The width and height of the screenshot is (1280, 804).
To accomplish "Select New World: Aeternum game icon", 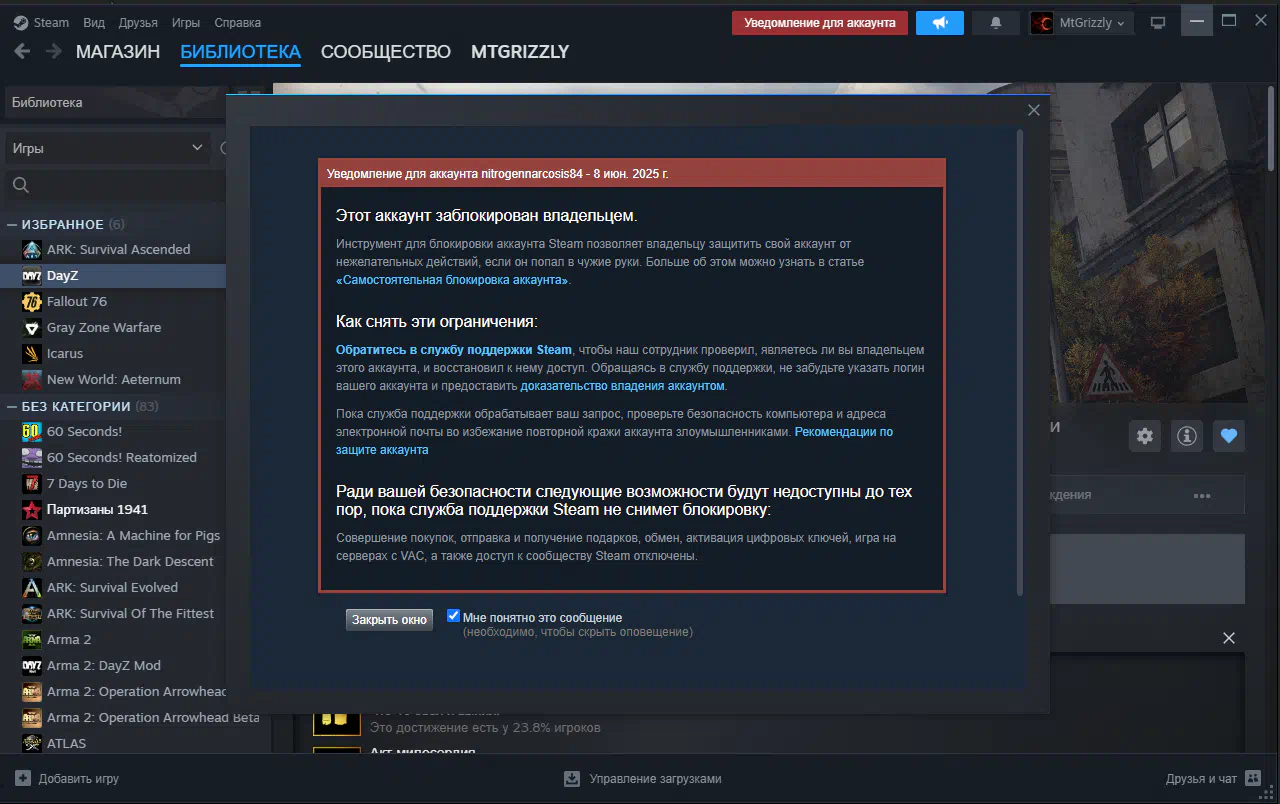I will [31, 379].
